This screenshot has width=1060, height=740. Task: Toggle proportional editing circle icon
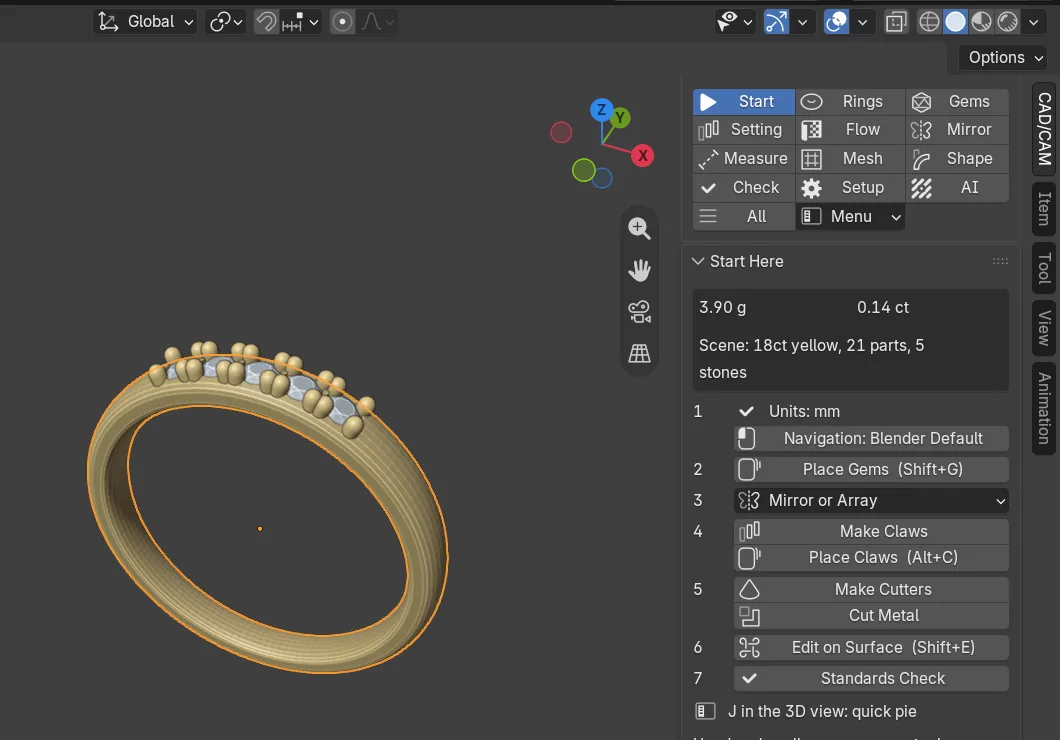pos(343,22)
